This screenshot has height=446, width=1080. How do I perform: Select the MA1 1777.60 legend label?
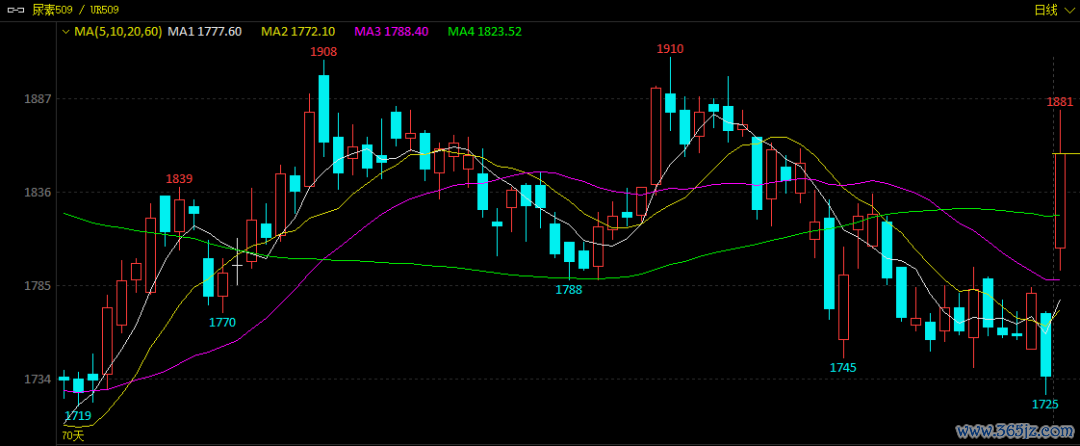(x=205, y=32)
